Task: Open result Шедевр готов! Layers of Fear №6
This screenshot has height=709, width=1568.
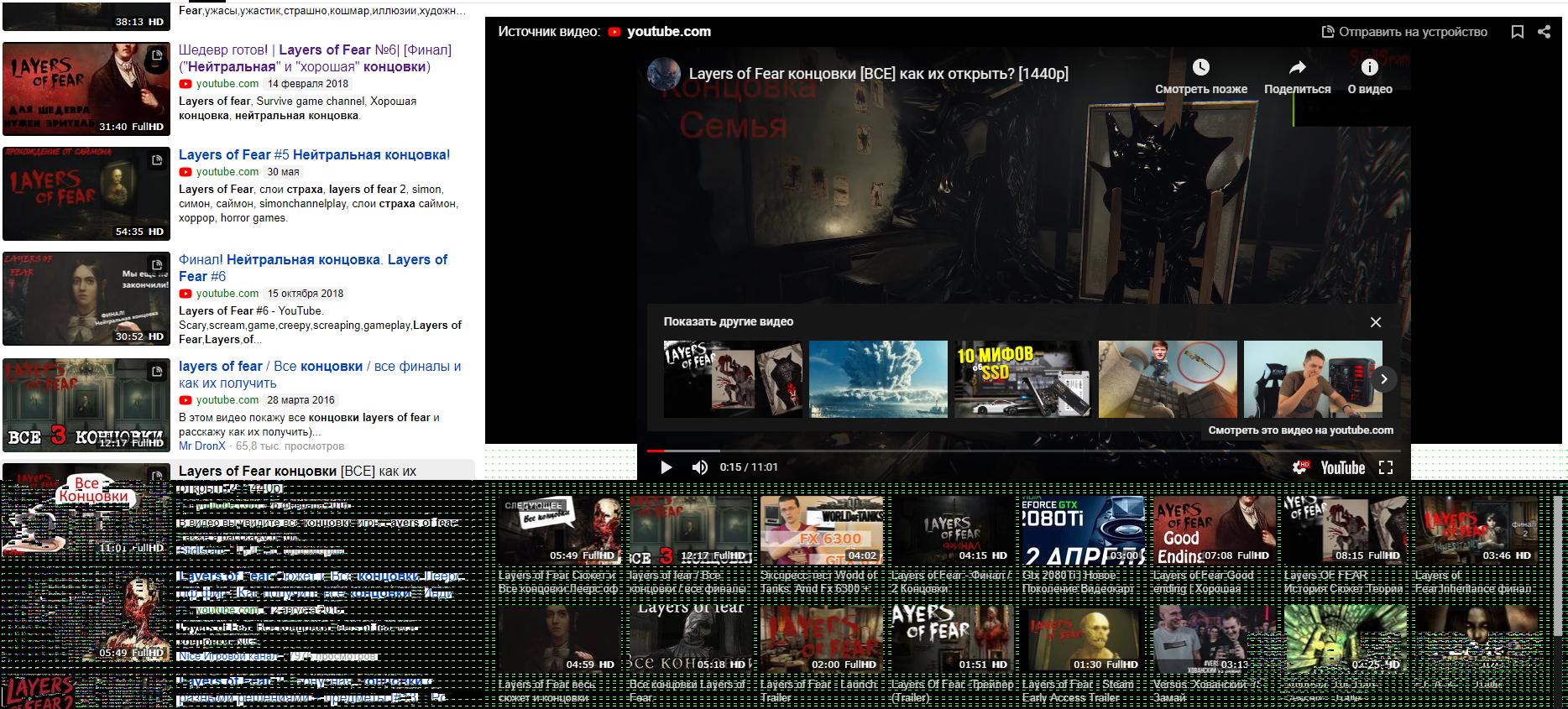Action: [x=315, y=58]
